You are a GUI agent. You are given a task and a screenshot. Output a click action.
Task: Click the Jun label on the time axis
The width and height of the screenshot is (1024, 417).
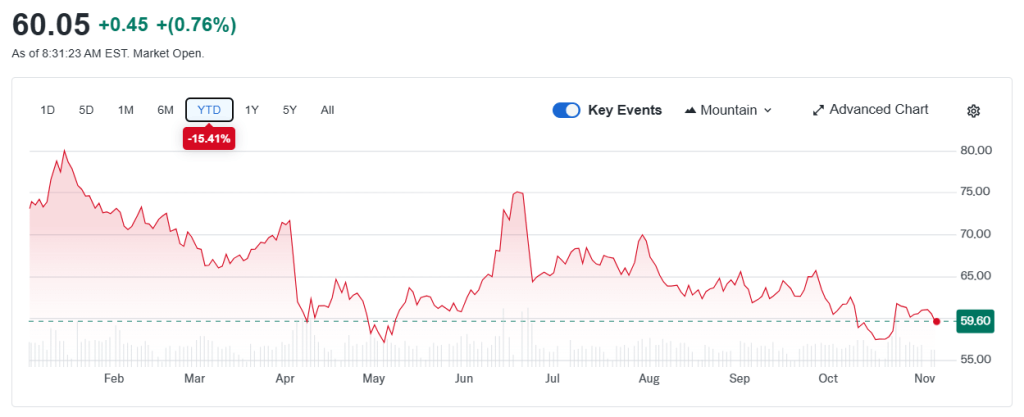coord(464,379)
